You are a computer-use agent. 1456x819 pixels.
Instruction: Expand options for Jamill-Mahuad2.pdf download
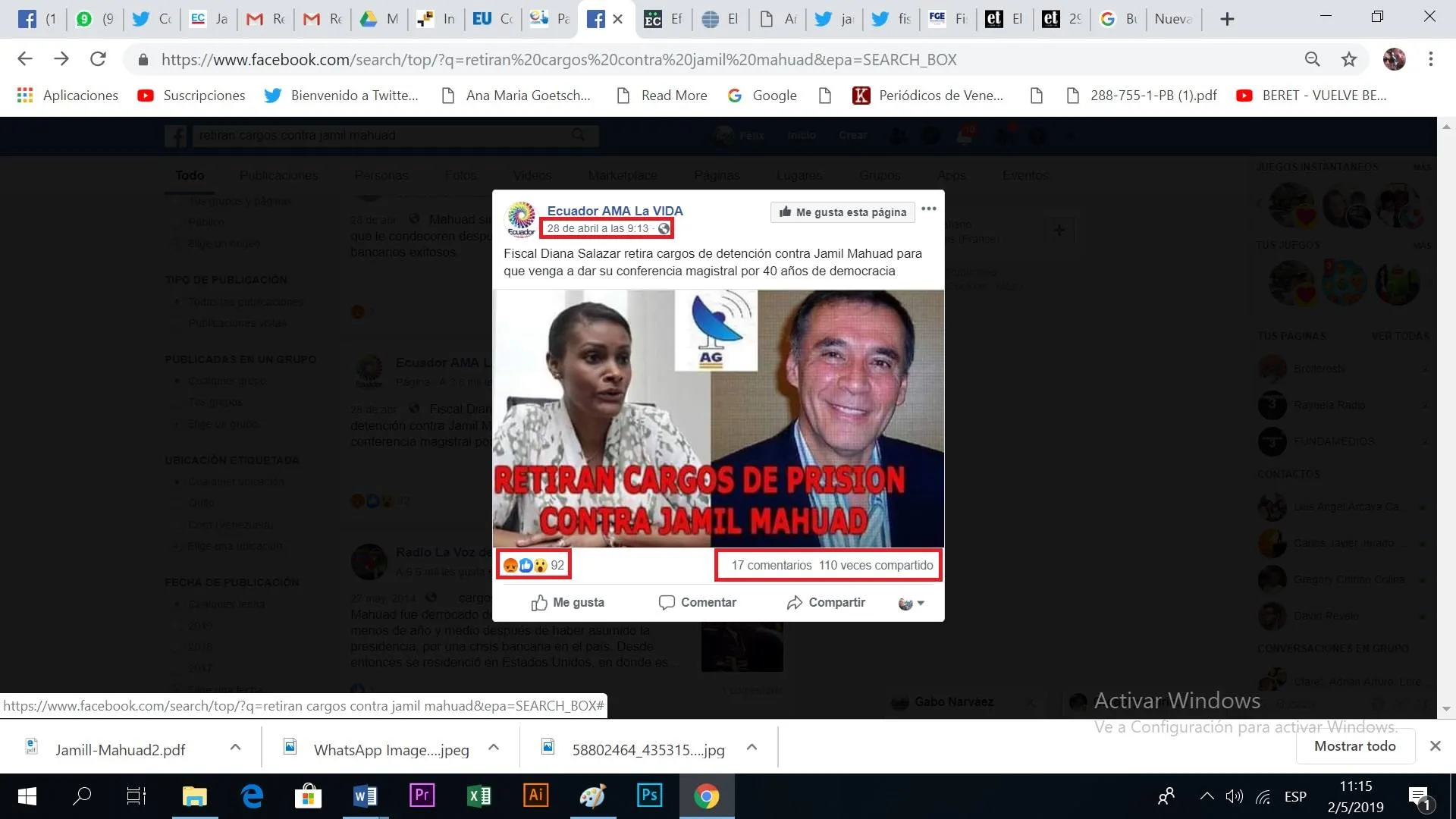pyautogui.click(x=235, y=748)
